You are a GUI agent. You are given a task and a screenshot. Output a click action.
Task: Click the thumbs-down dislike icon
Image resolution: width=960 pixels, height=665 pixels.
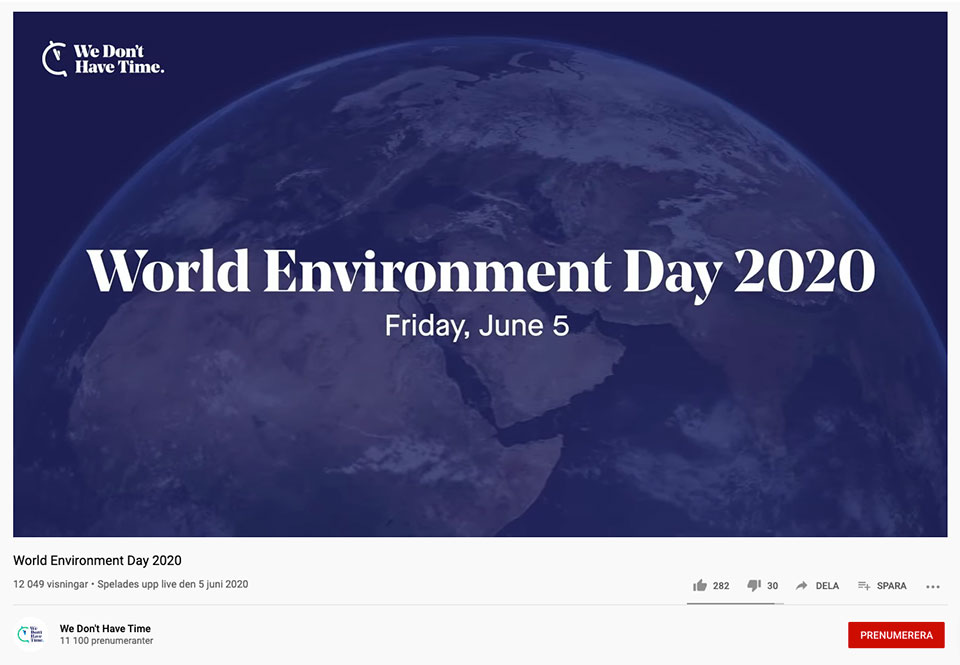752,585
